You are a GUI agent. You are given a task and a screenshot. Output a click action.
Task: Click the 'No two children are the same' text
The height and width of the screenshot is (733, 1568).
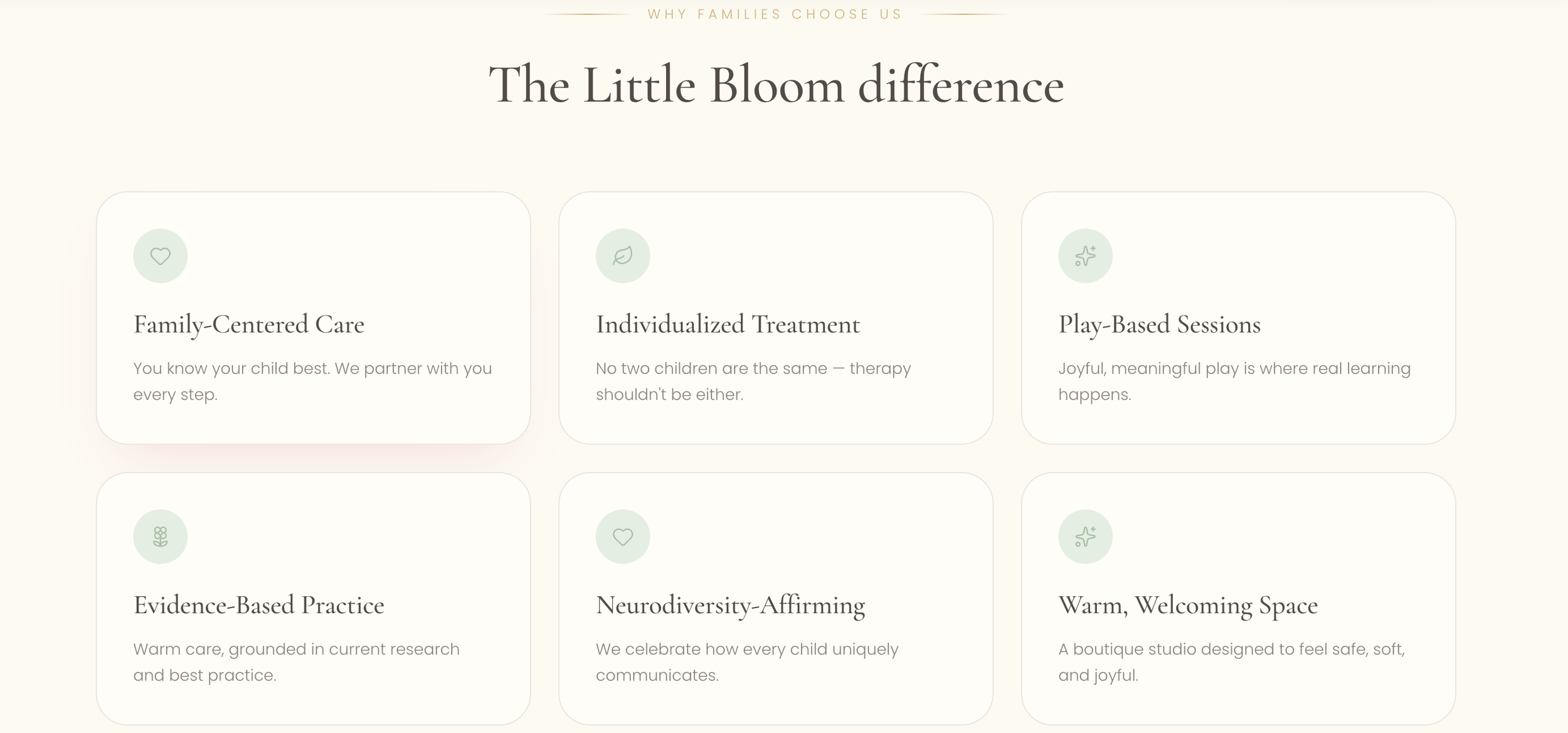point(753,381)
